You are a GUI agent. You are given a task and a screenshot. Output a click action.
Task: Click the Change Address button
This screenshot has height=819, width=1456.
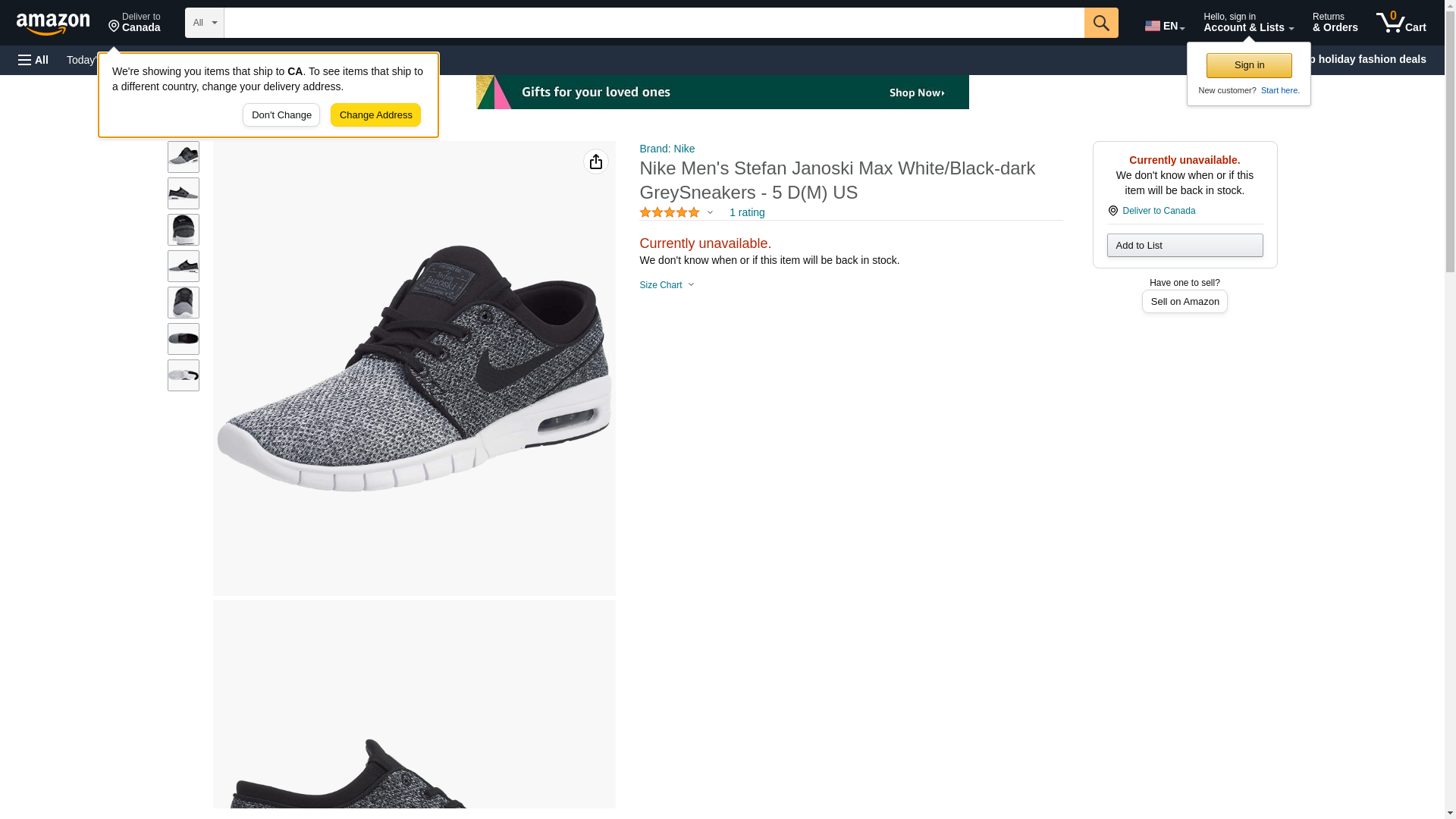point(375,115)
